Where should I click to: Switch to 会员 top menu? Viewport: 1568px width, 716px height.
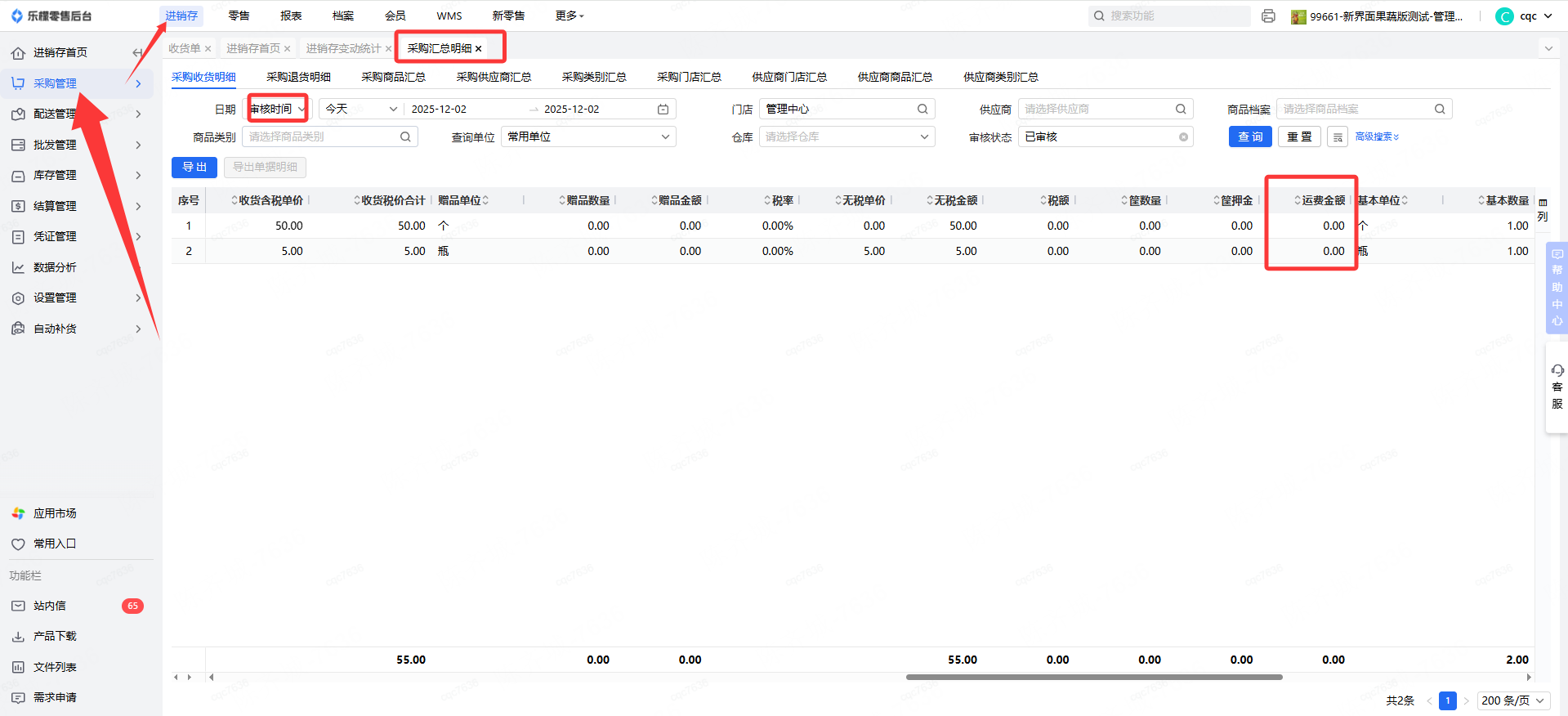click(x=395, y=16)
